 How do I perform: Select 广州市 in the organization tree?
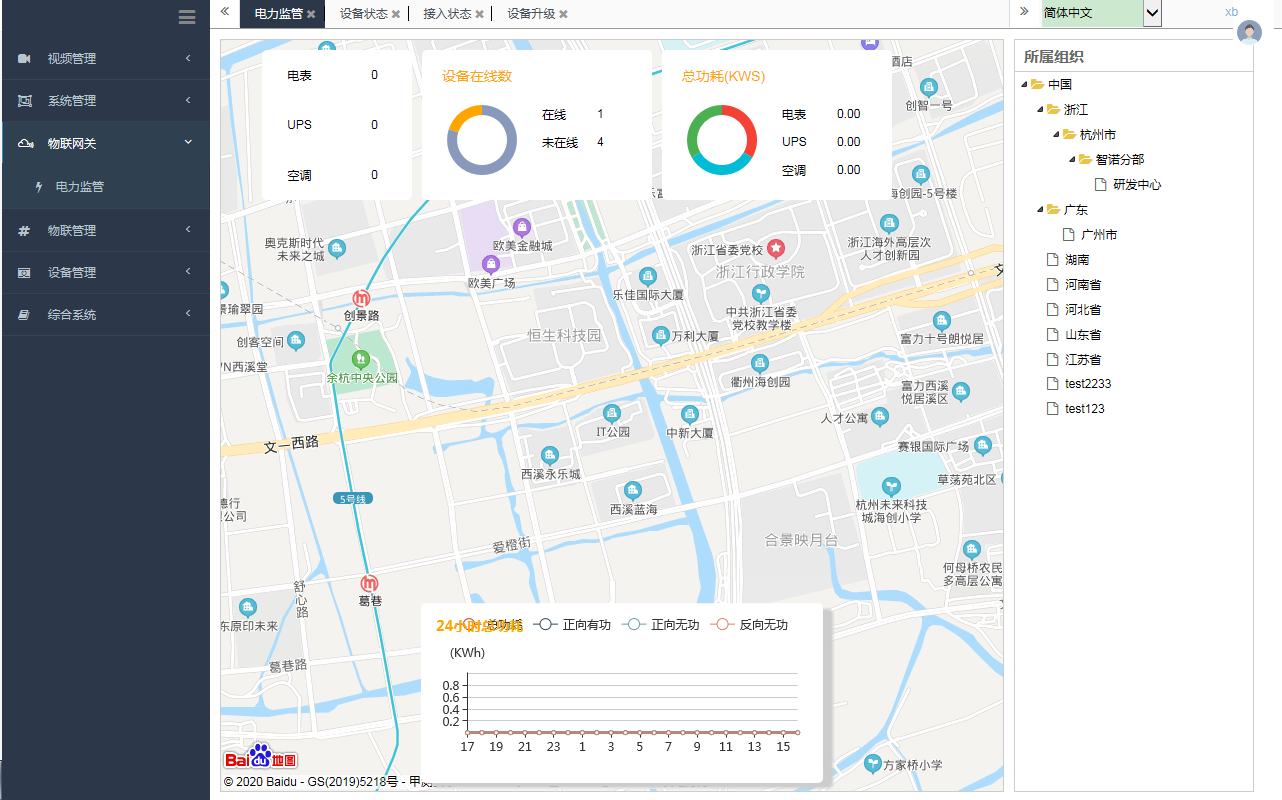pos(1098,235)
